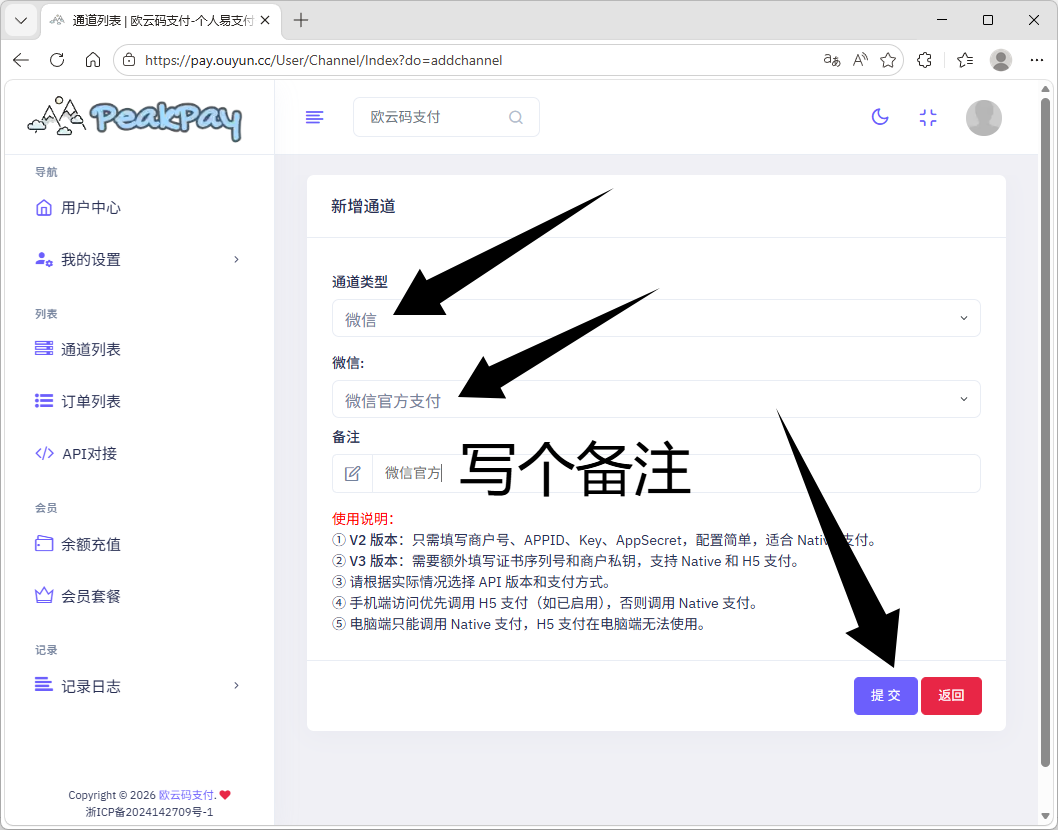Open 订单列表 from sidebar
The width and height of the screenshot is (1058, 830).
click(91, 401)
